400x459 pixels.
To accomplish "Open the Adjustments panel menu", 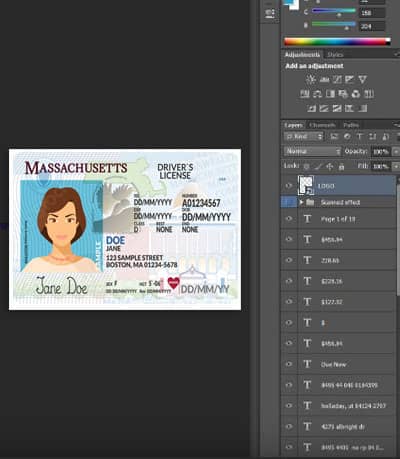I will pyautogui.click(x=397, y=54).
